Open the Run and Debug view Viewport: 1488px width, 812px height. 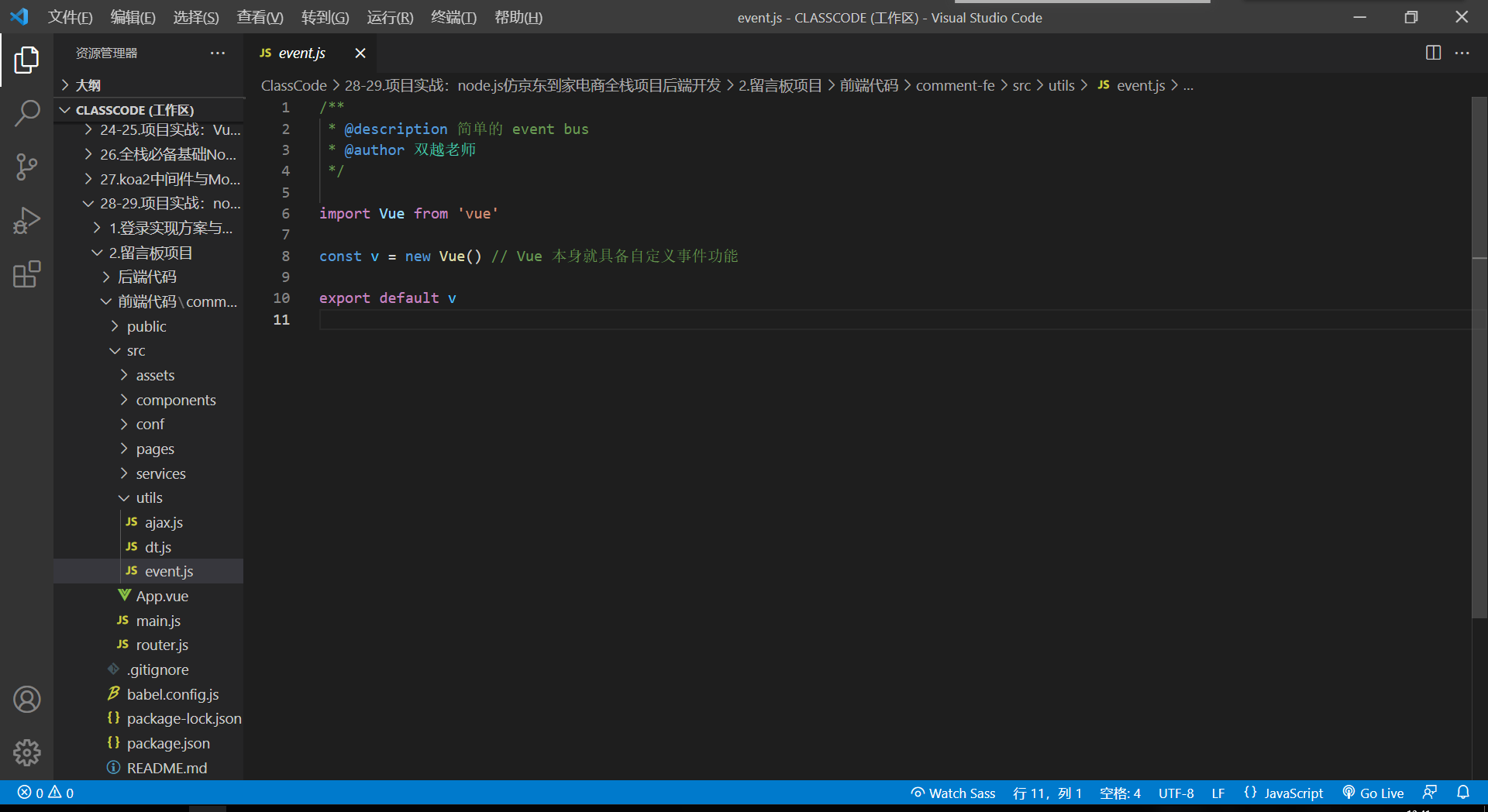click(26, 220)
